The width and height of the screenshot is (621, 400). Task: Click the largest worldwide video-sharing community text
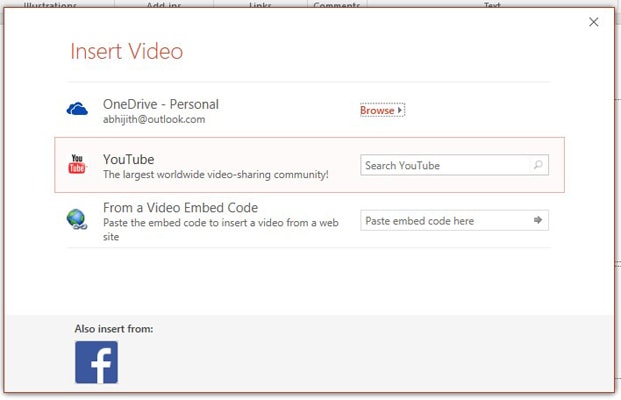click(215, 175)
